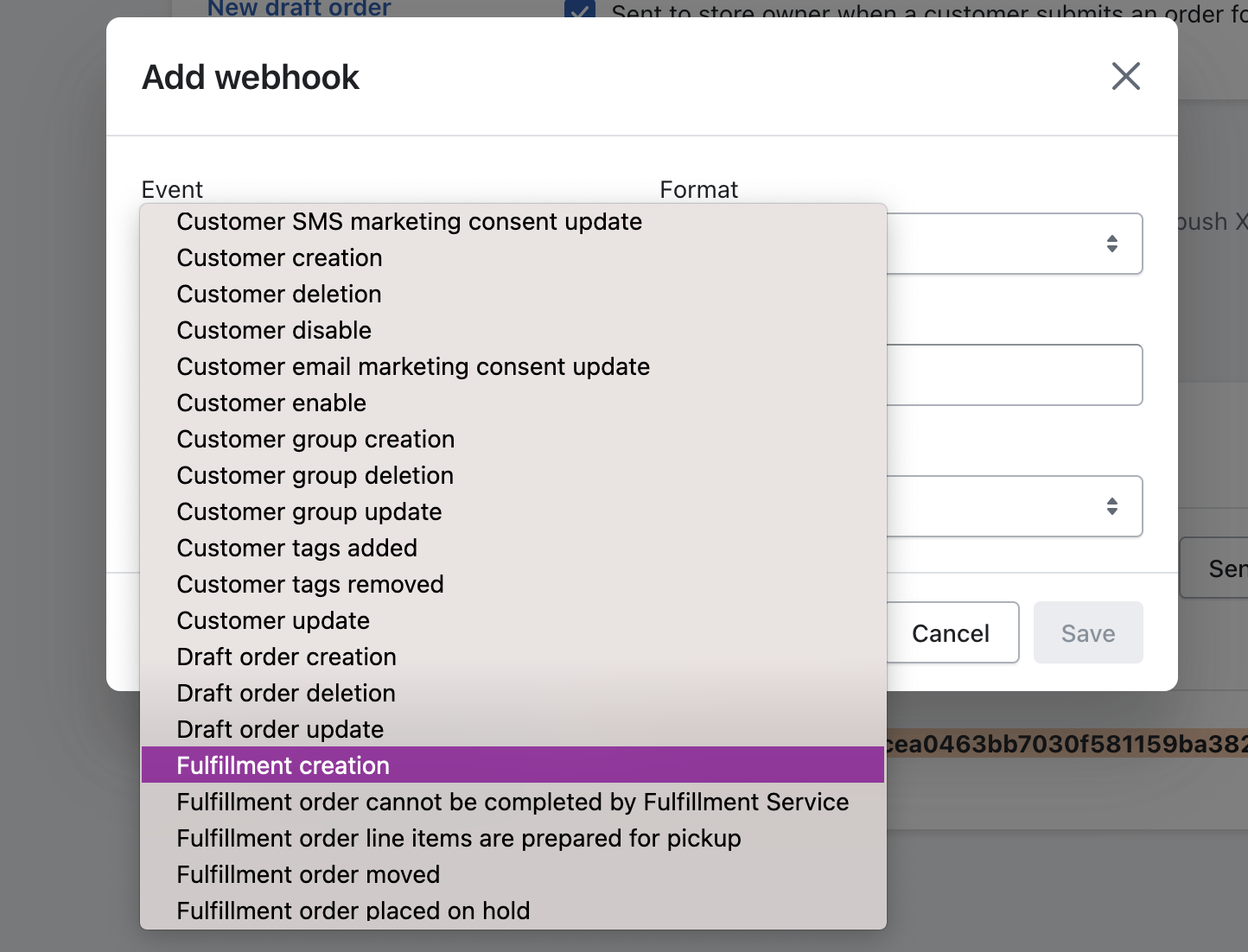This screenshot has height=952, width=1248.
Task: Select Customer creation from event list
Action: [x=279, y=258]
